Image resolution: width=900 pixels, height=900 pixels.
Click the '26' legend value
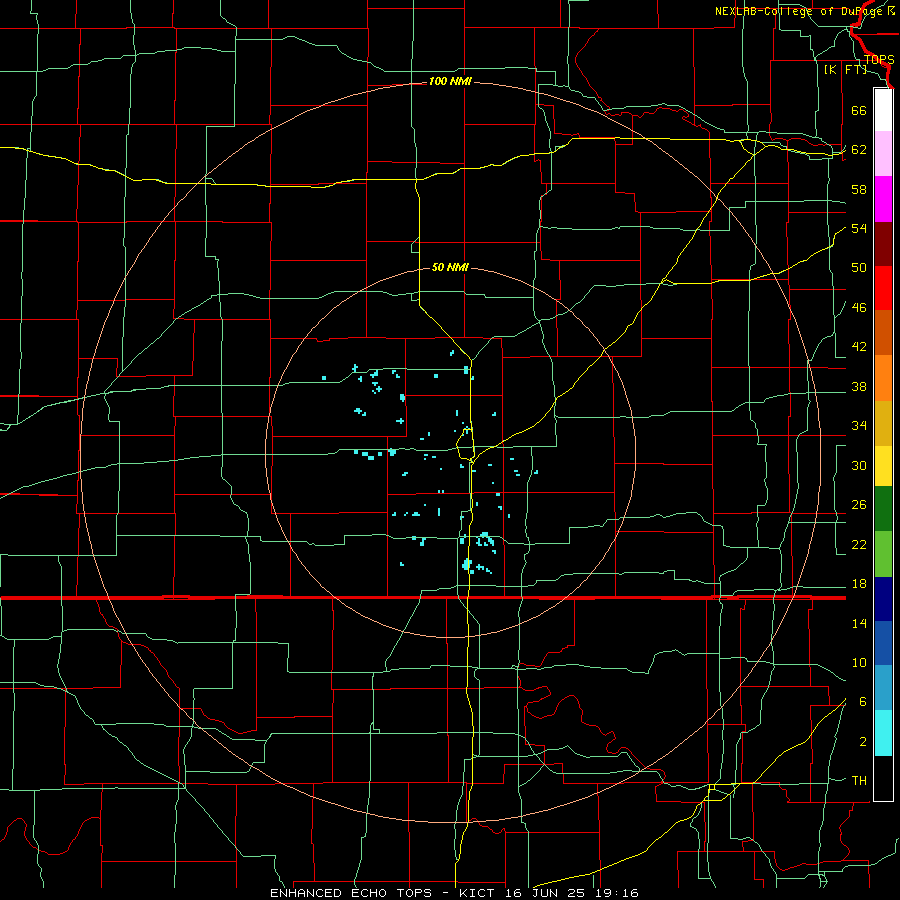coord(859,505)
